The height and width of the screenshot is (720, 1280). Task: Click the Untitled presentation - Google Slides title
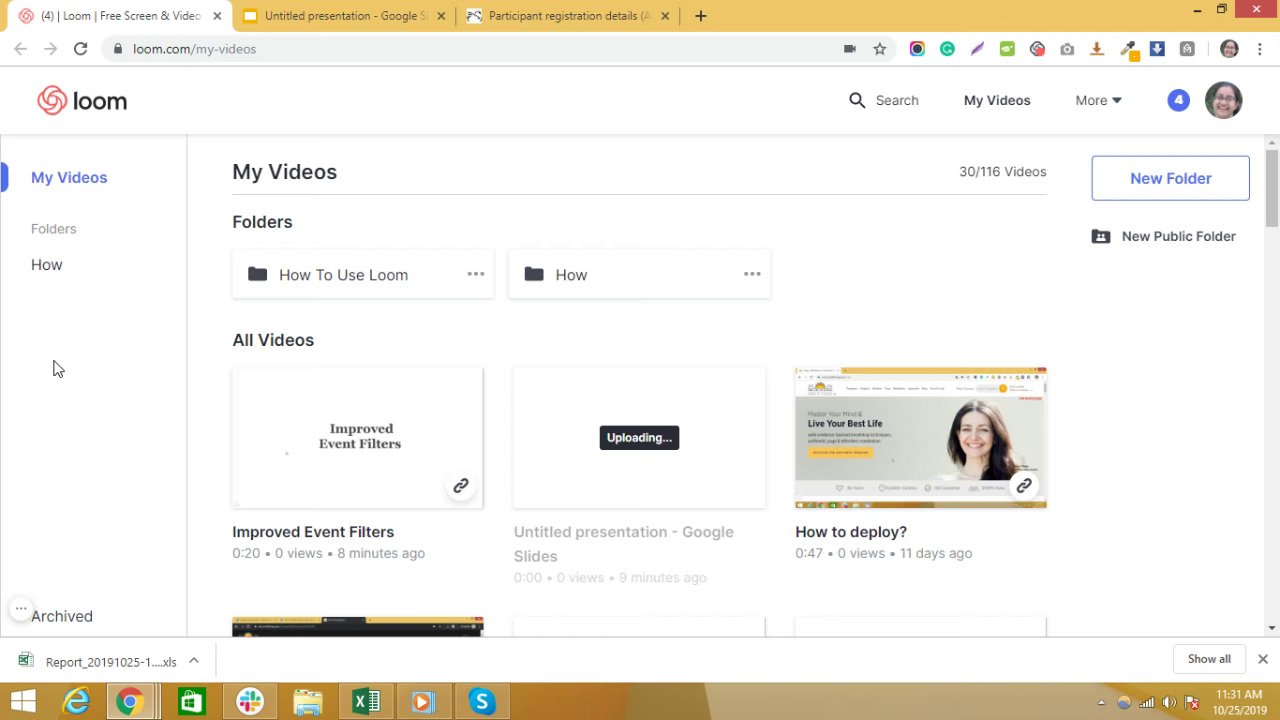point(623,544)
